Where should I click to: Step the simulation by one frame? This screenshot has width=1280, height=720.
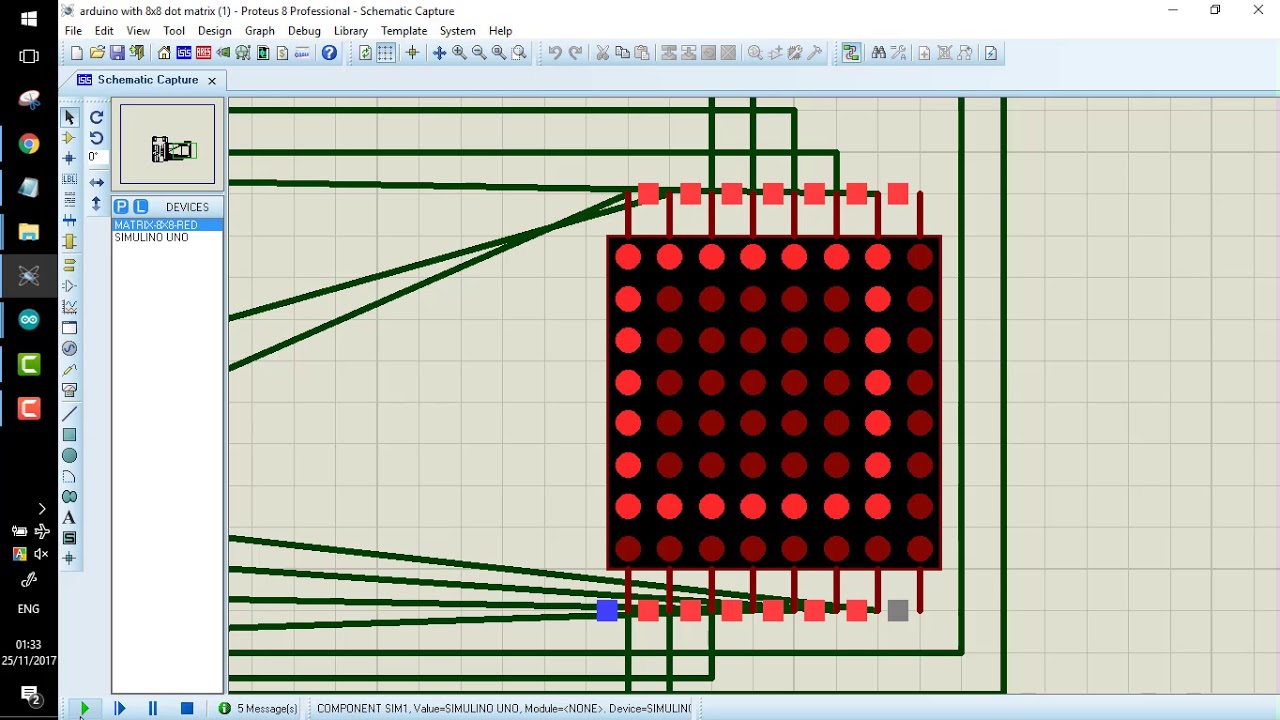click(119, 708)
